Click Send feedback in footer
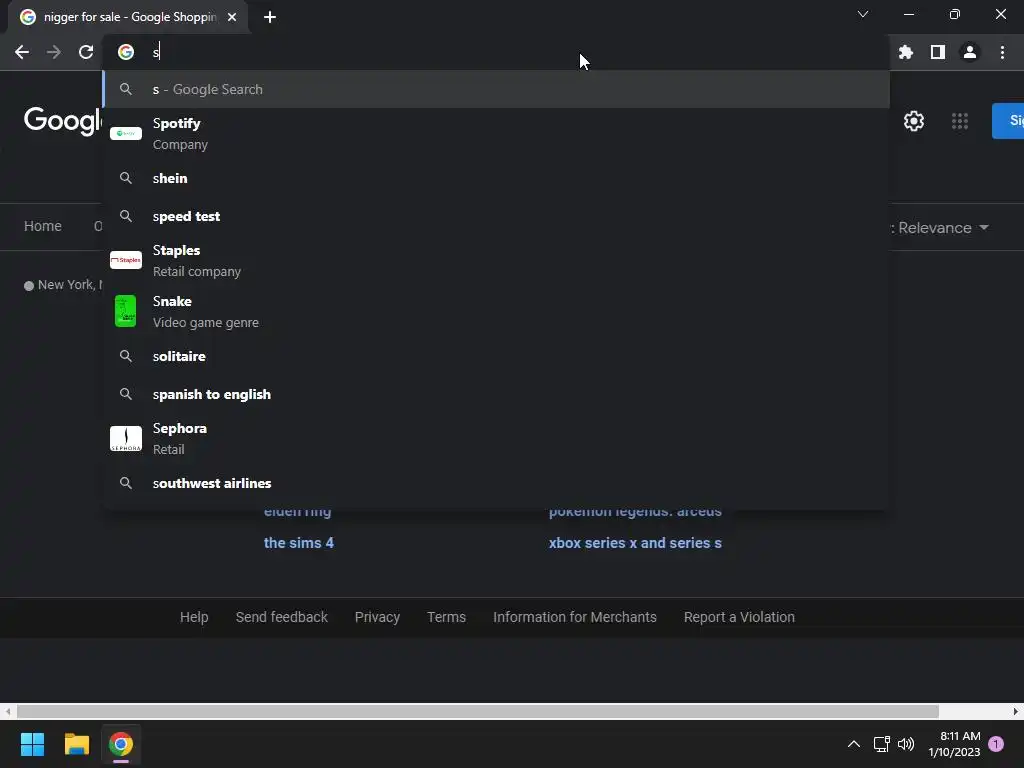 pos(281,617)
